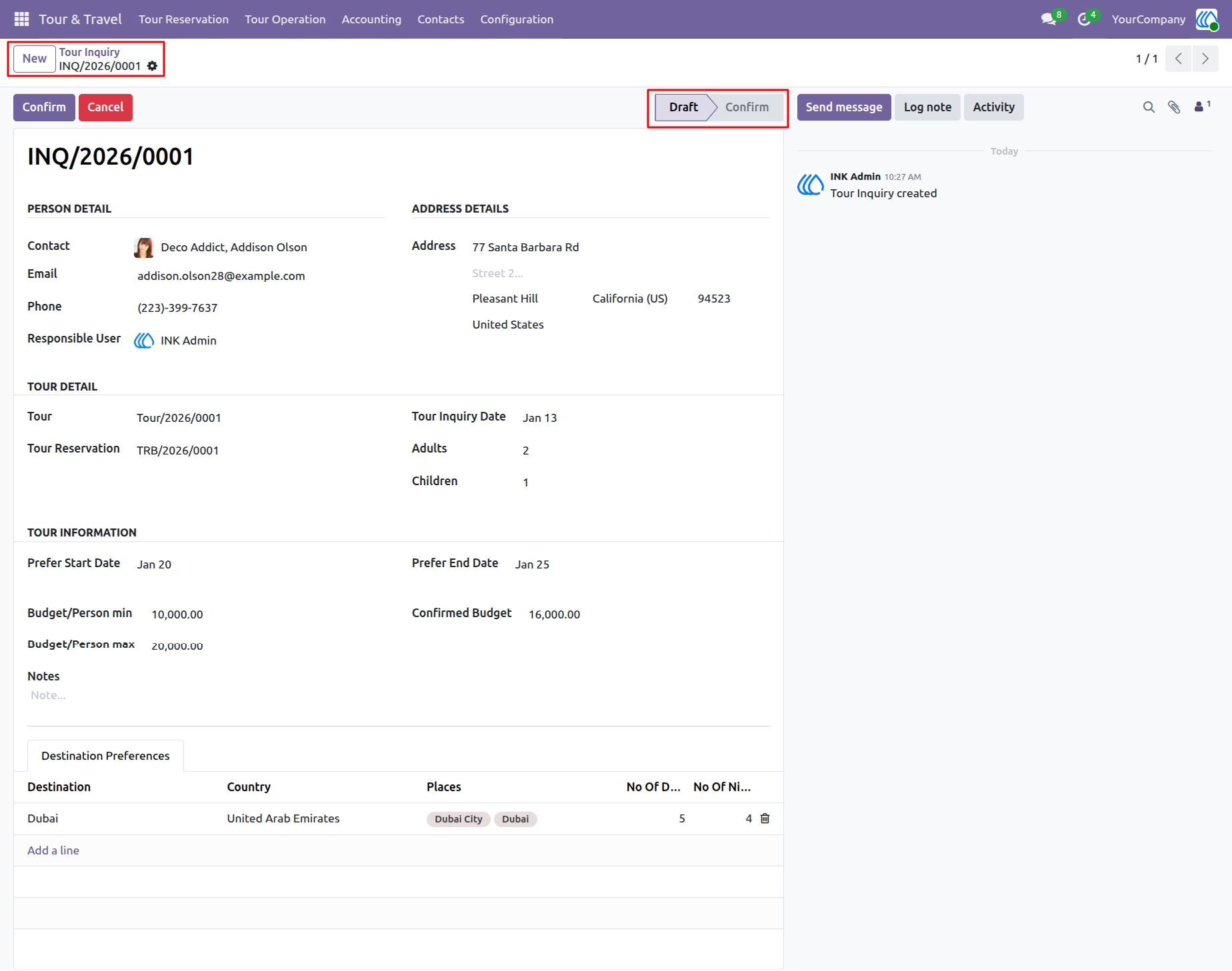Click the red Cancel button

pos(105,107)
